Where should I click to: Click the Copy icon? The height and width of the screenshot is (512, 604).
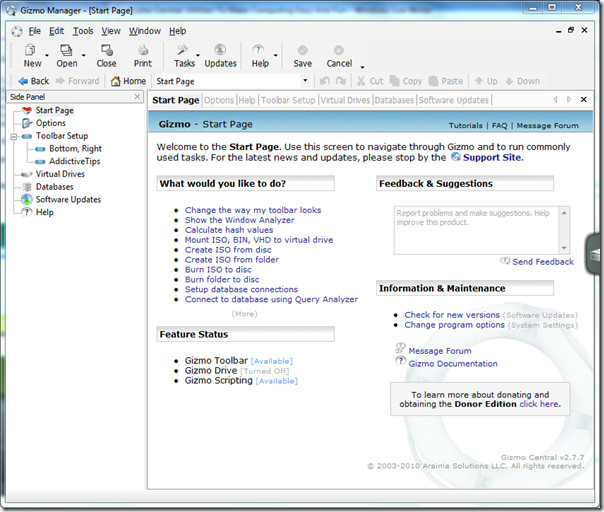pos(394,81)
